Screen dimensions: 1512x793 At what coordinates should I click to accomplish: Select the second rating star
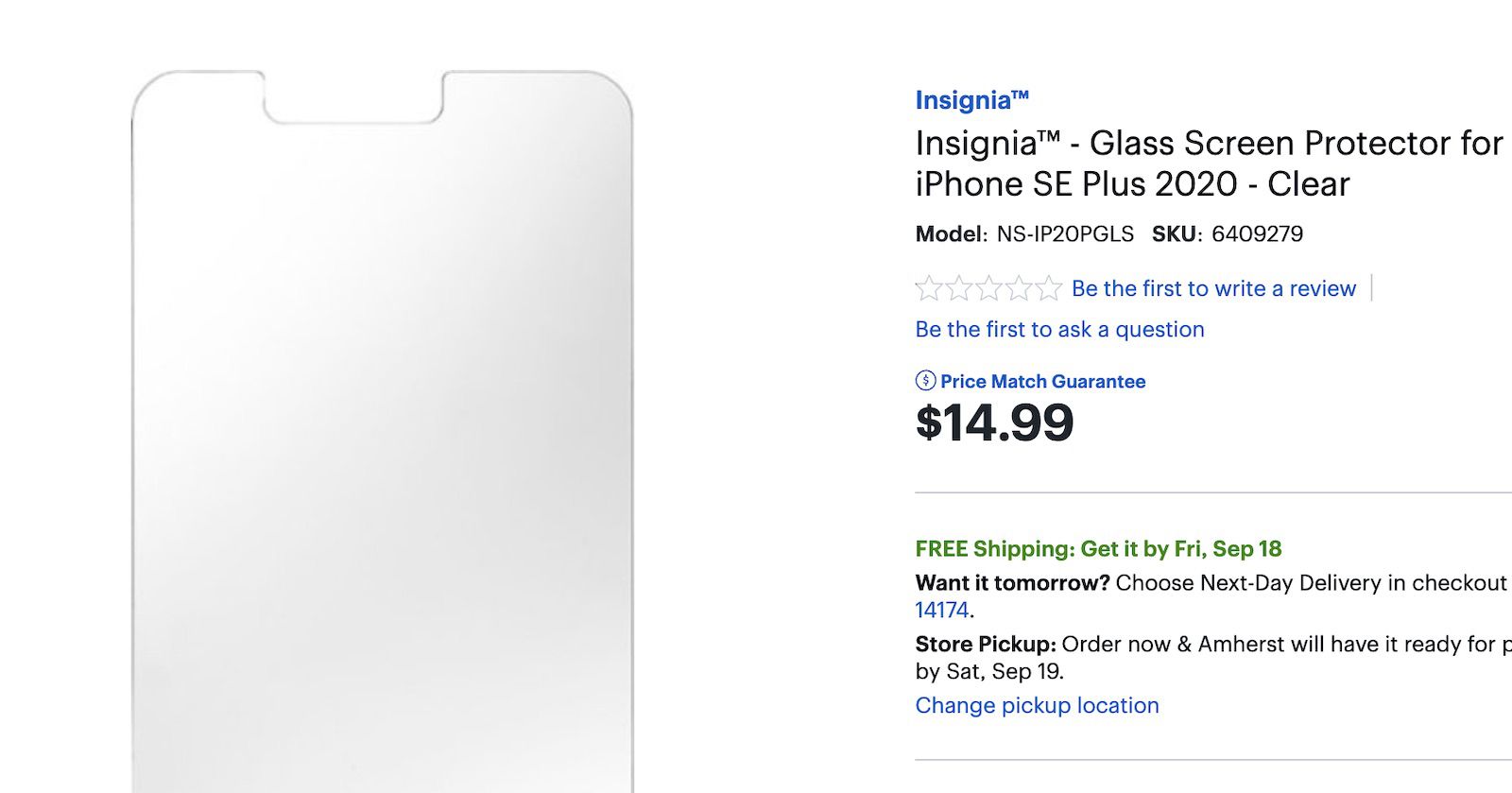959,288
